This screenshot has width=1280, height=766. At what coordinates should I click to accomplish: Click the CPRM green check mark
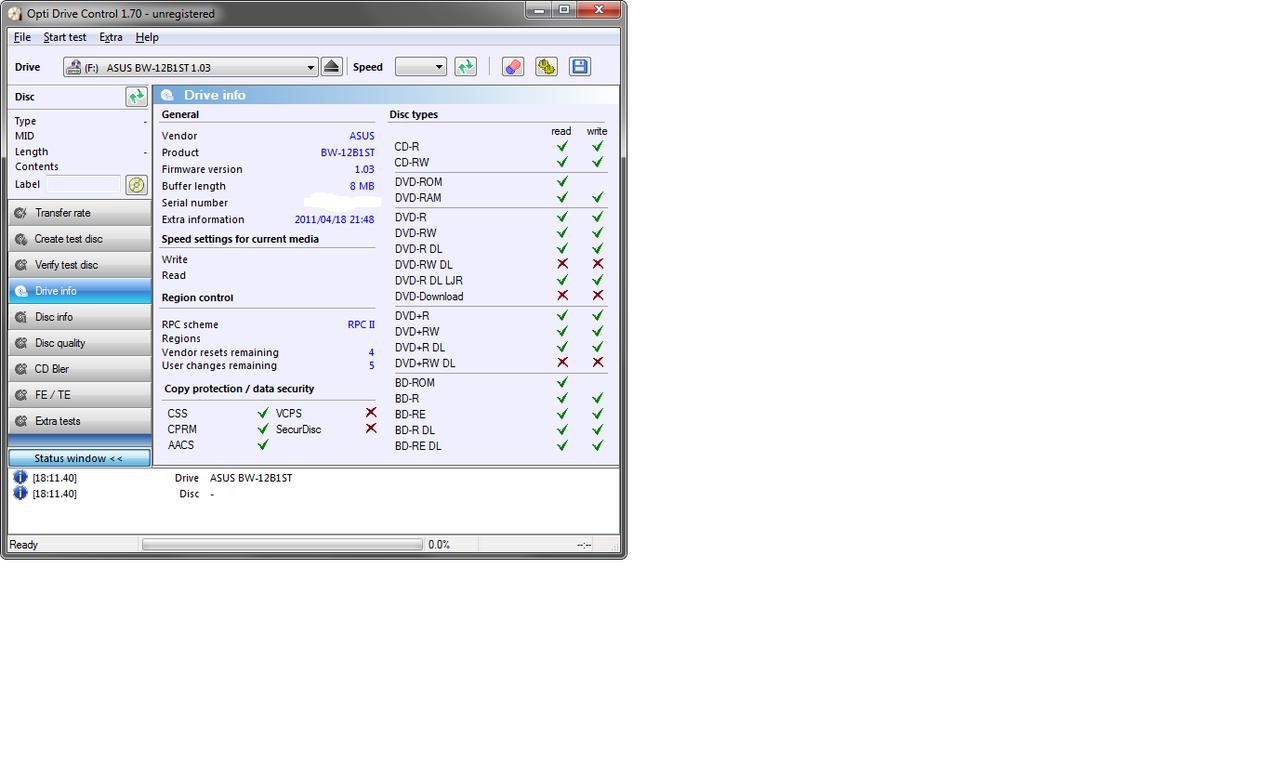click(263, 429)
